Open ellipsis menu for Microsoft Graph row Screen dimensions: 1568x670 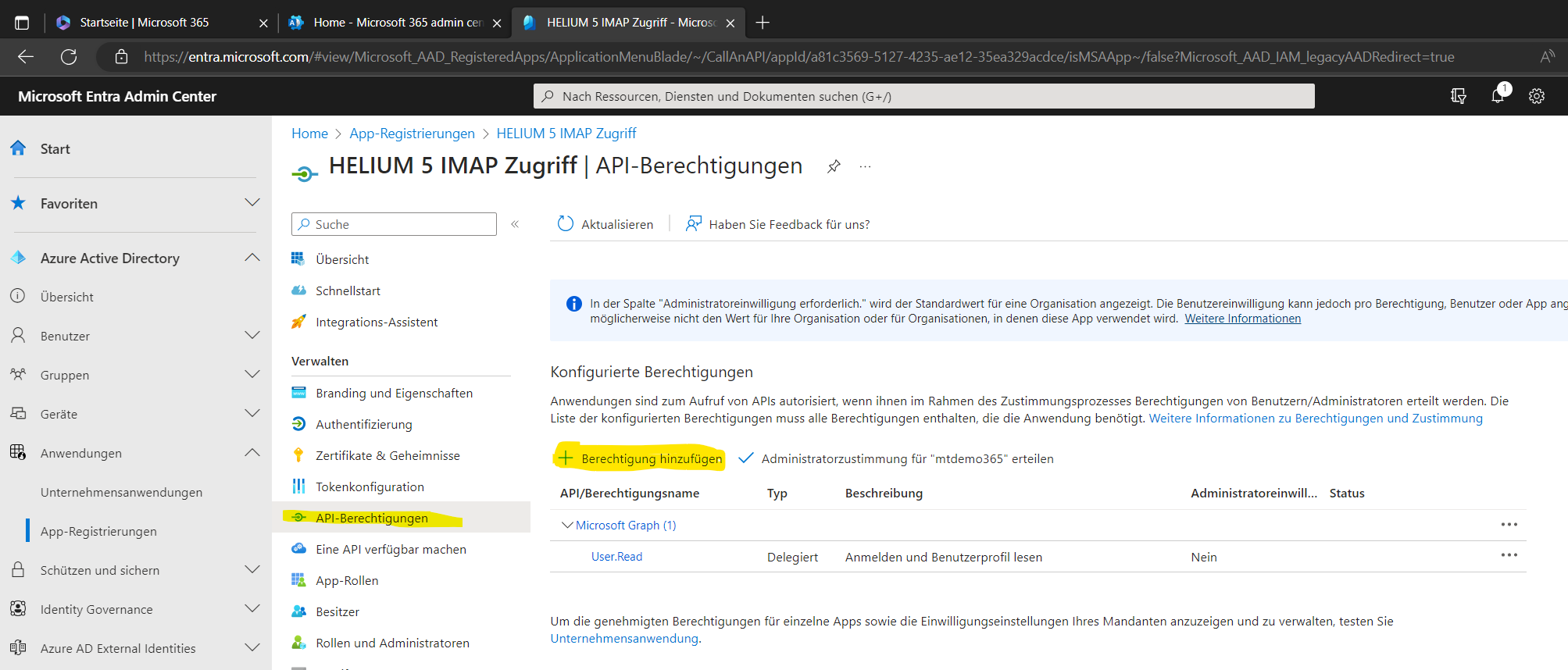[x=1509, y=525]
